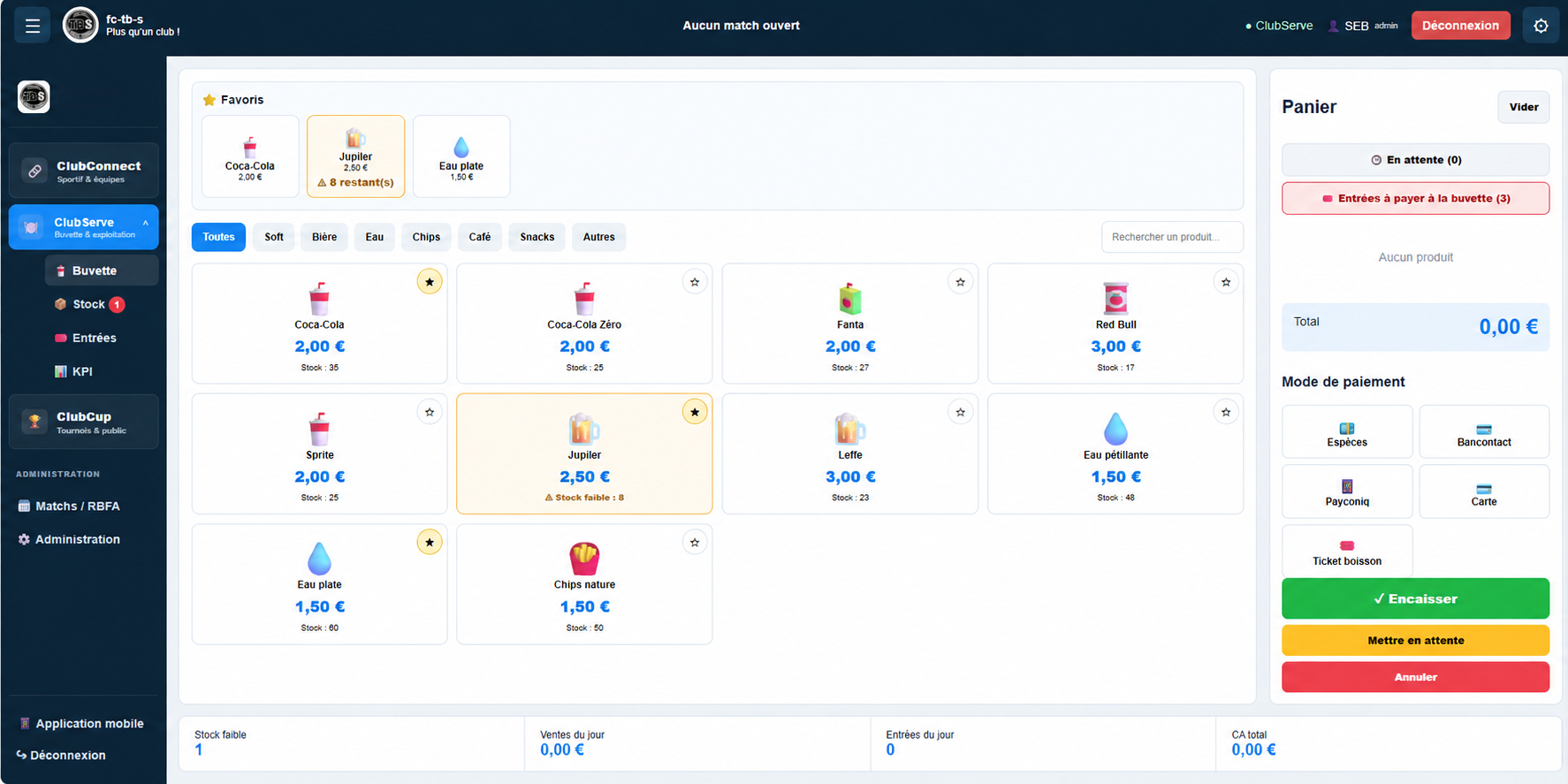
Task: Click the Jupiler beer mug icon in grid
Action: [x=584, y=429]
